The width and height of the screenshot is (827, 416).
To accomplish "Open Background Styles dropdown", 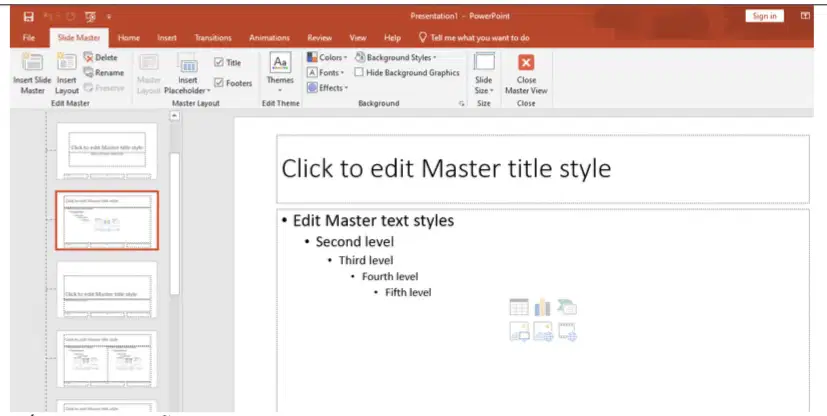I will point(396,57).
